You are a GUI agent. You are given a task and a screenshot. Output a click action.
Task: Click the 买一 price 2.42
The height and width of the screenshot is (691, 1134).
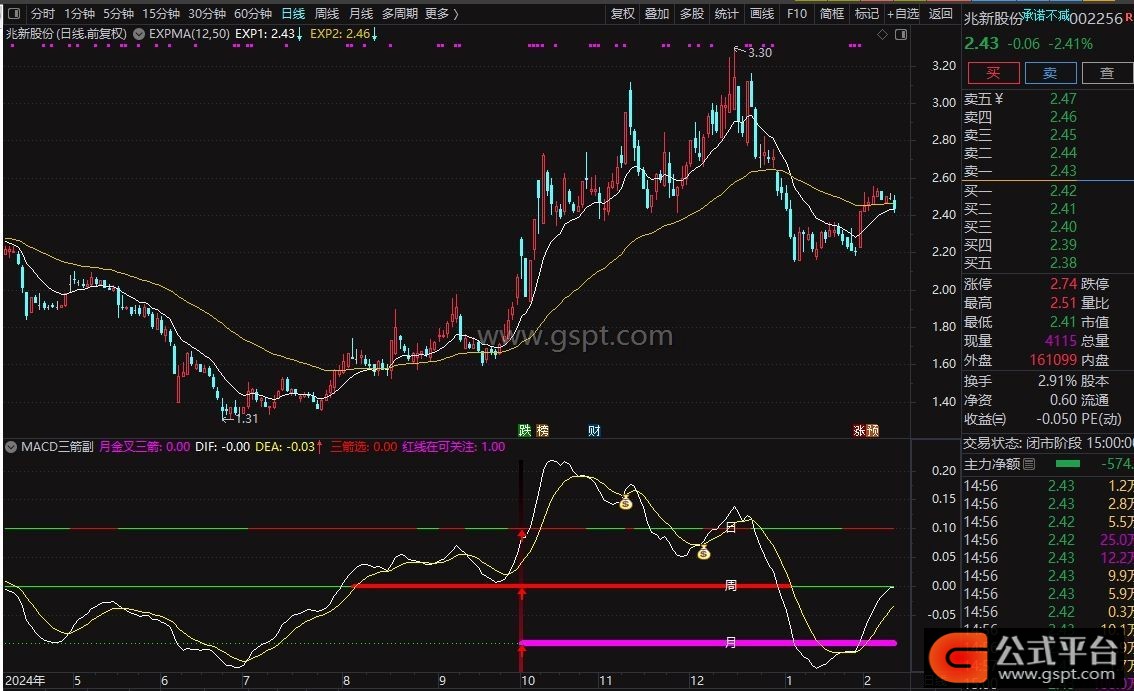pyautogui.click(x=1063, y=190)
